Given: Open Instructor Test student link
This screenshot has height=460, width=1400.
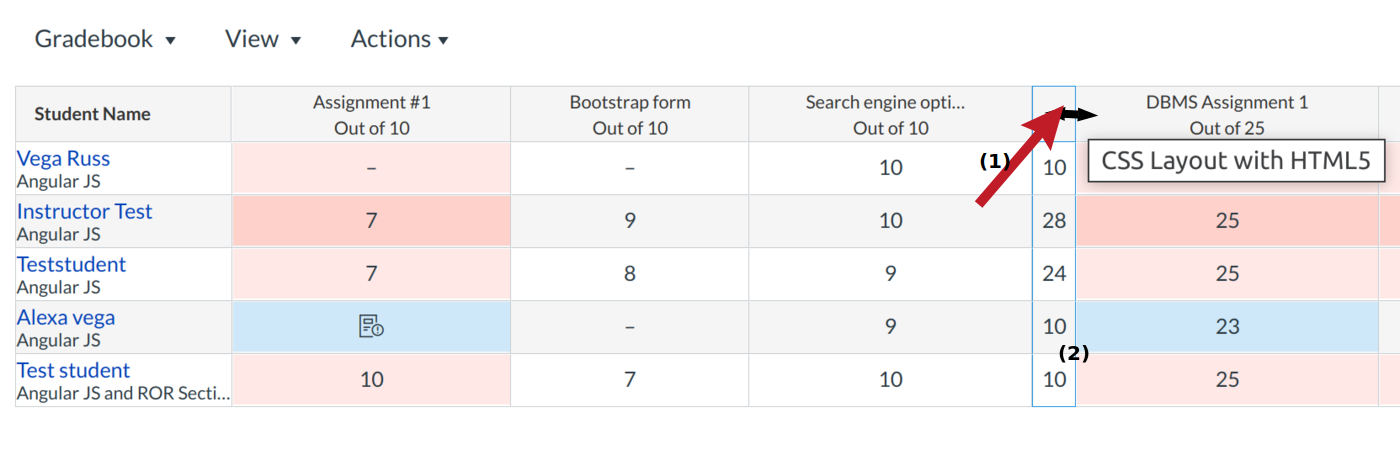Looking at the screenshot, I should point(84,211).
